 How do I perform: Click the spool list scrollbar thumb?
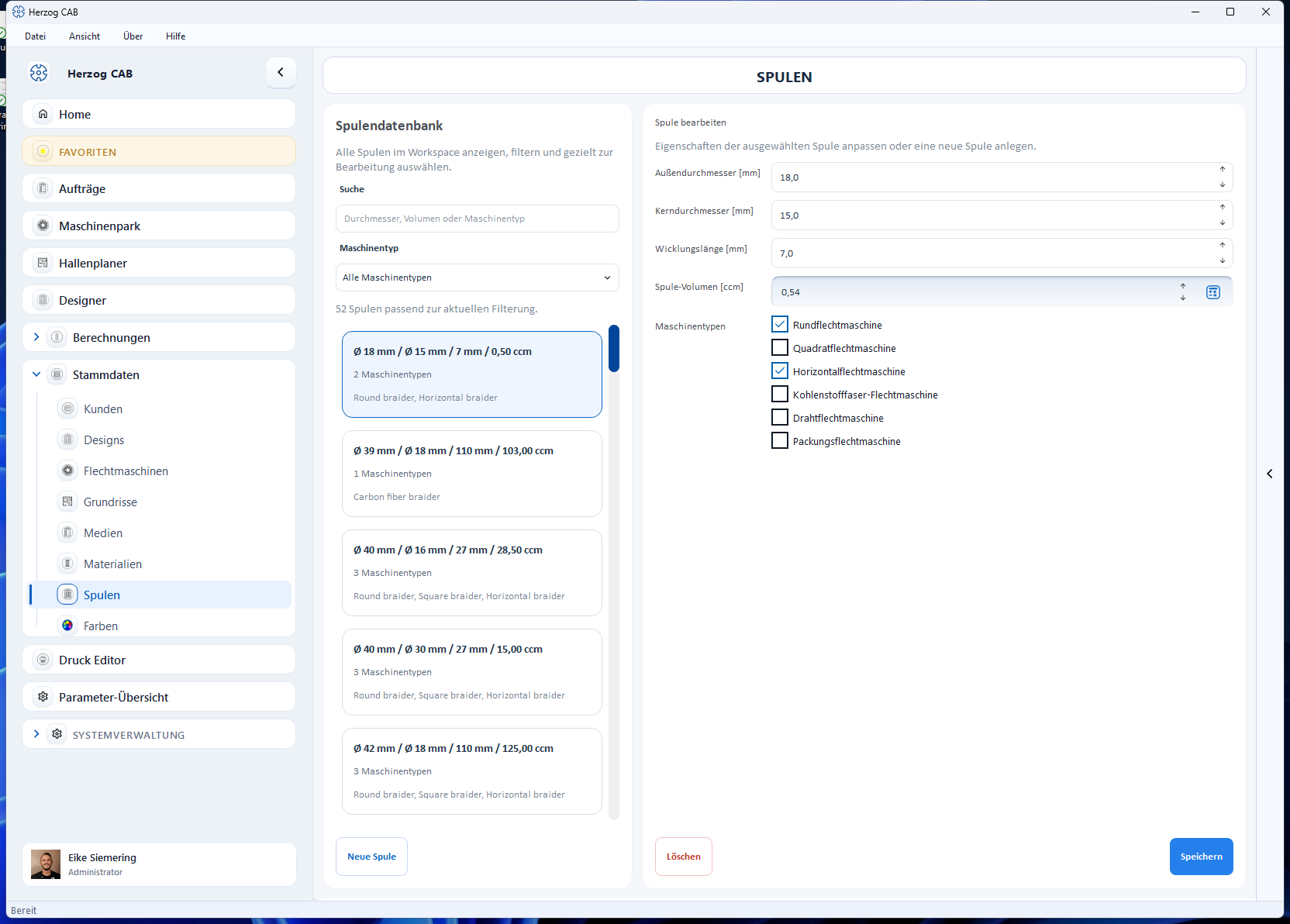click(614, 348)
